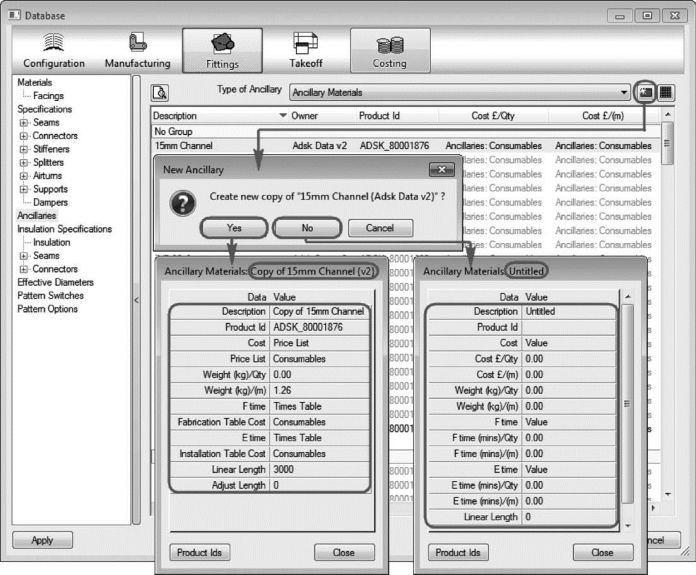Click the question mark icon in dialog
This screenshot has width=696, height=575.
182,203
